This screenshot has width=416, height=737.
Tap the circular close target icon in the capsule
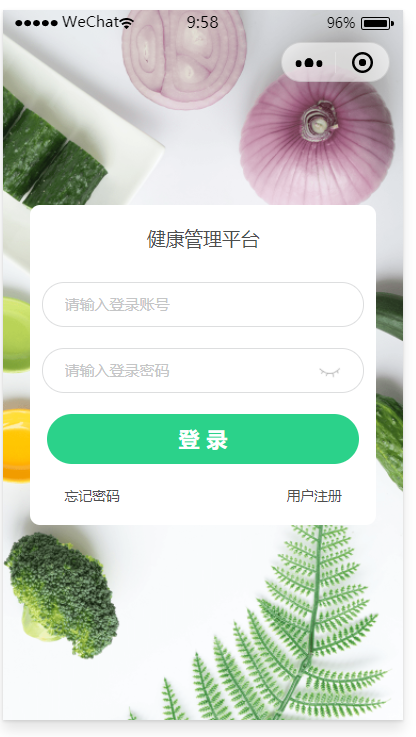tap(362, 63)
